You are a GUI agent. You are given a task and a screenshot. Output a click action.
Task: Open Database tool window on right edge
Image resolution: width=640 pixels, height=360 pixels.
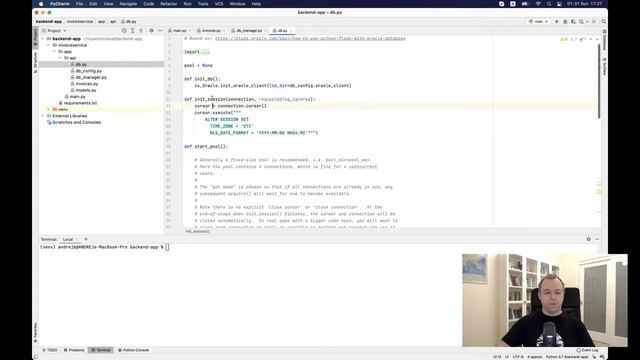click(604, 40)
